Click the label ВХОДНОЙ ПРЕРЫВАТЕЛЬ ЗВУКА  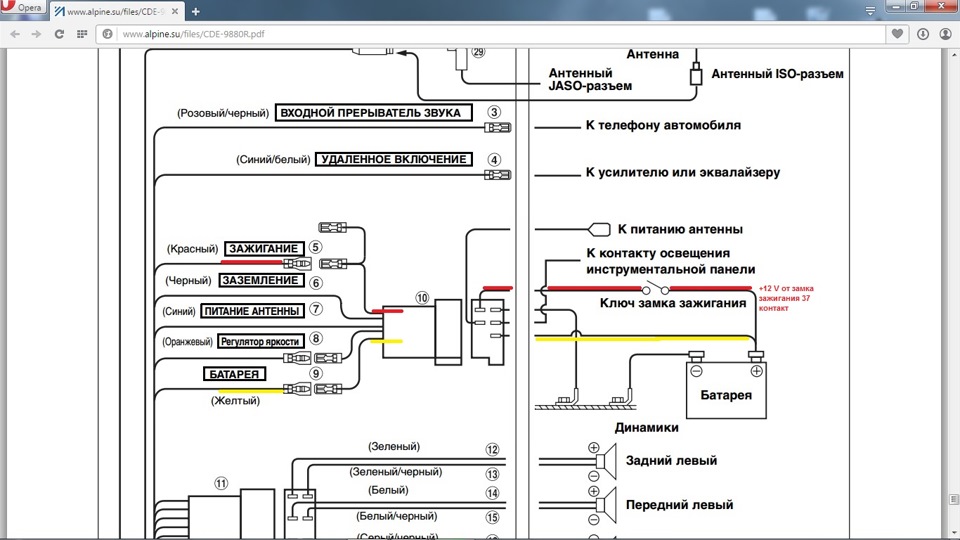[x=373, y=113]
